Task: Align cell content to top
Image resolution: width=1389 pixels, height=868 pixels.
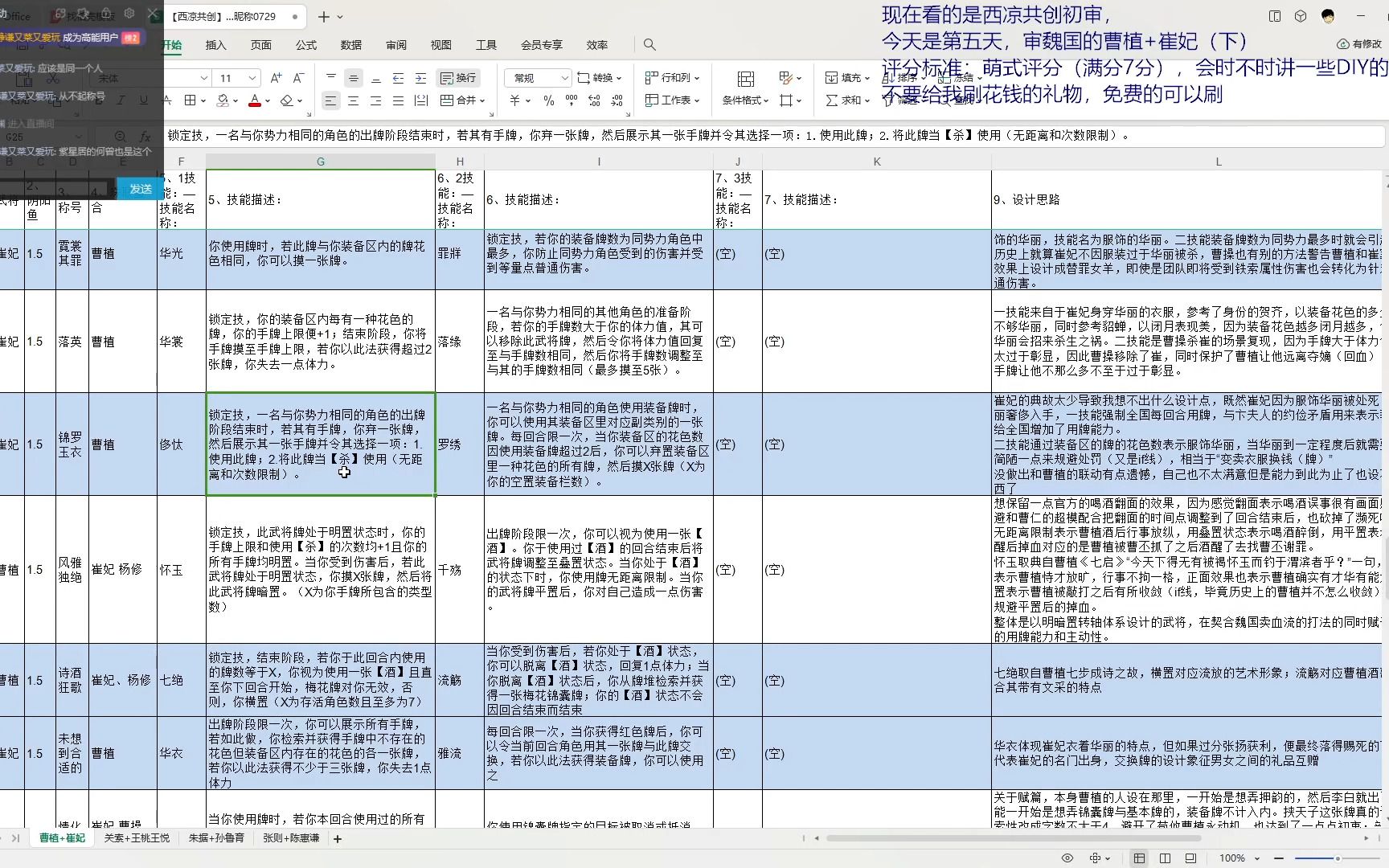Action: click(331, 78)
